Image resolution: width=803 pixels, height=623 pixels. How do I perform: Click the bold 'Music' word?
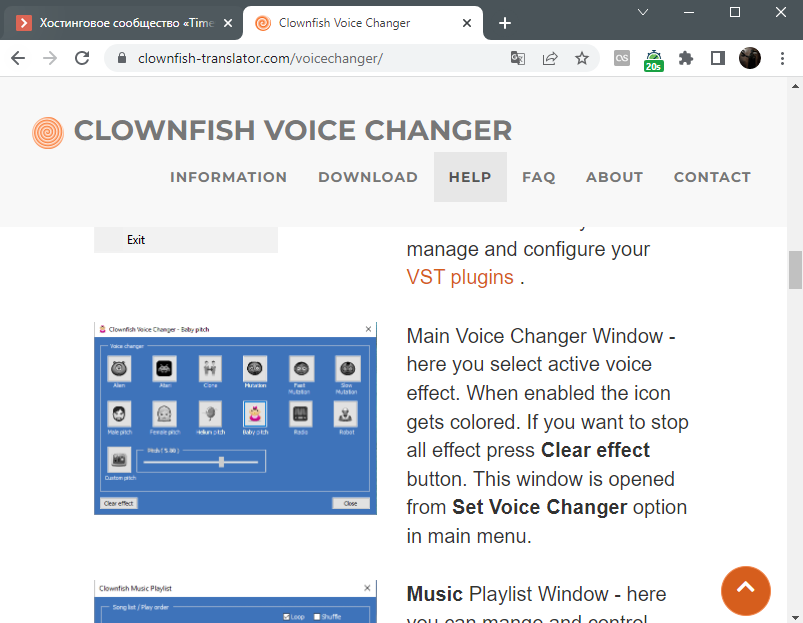(434, 594)
